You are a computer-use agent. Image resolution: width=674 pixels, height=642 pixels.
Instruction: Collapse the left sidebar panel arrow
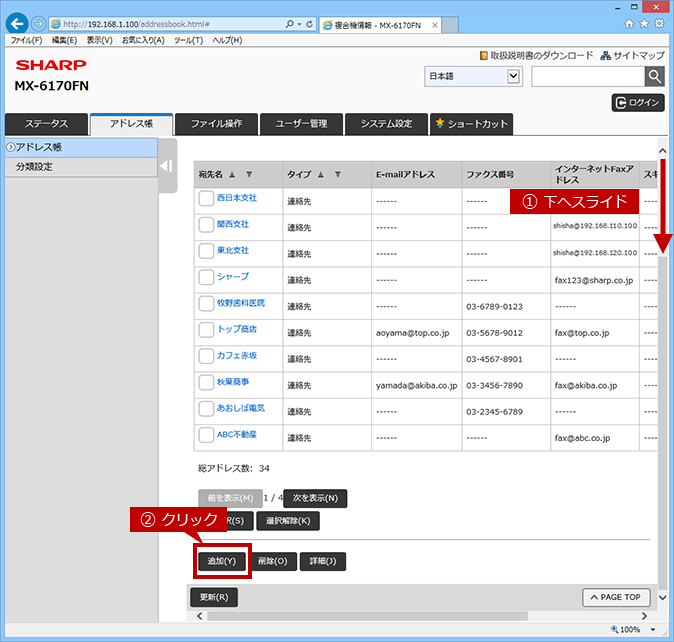(166, 166)
